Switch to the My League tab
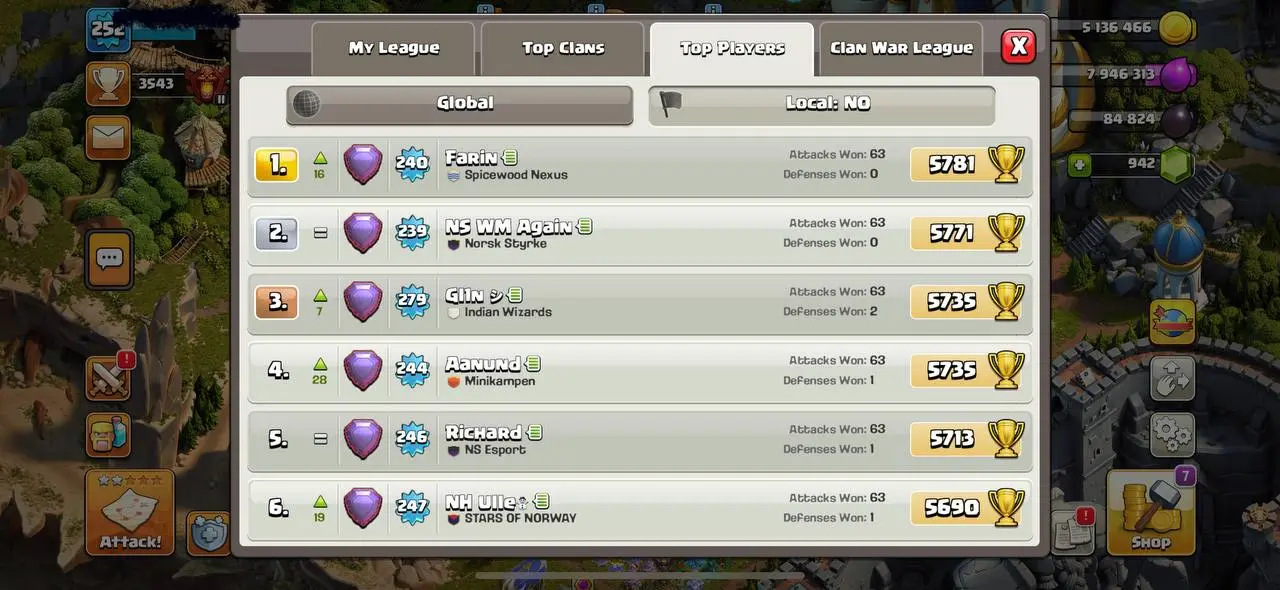The height and width of the screenshot is (590, 1280). (394, 49)
